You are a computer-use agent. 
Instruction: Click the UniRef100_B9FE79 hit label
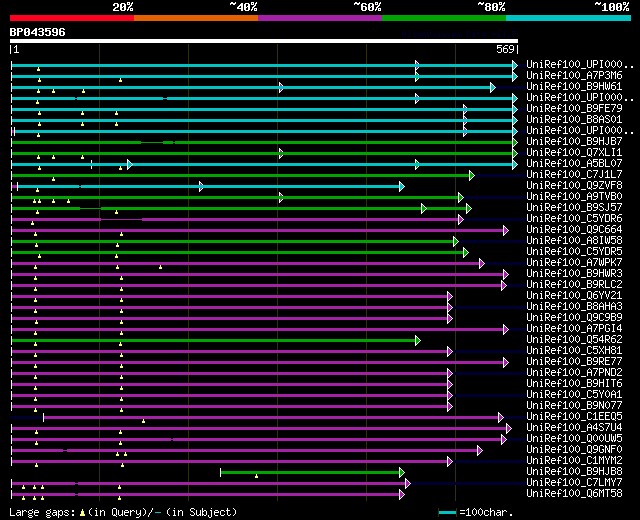[574, 109]
